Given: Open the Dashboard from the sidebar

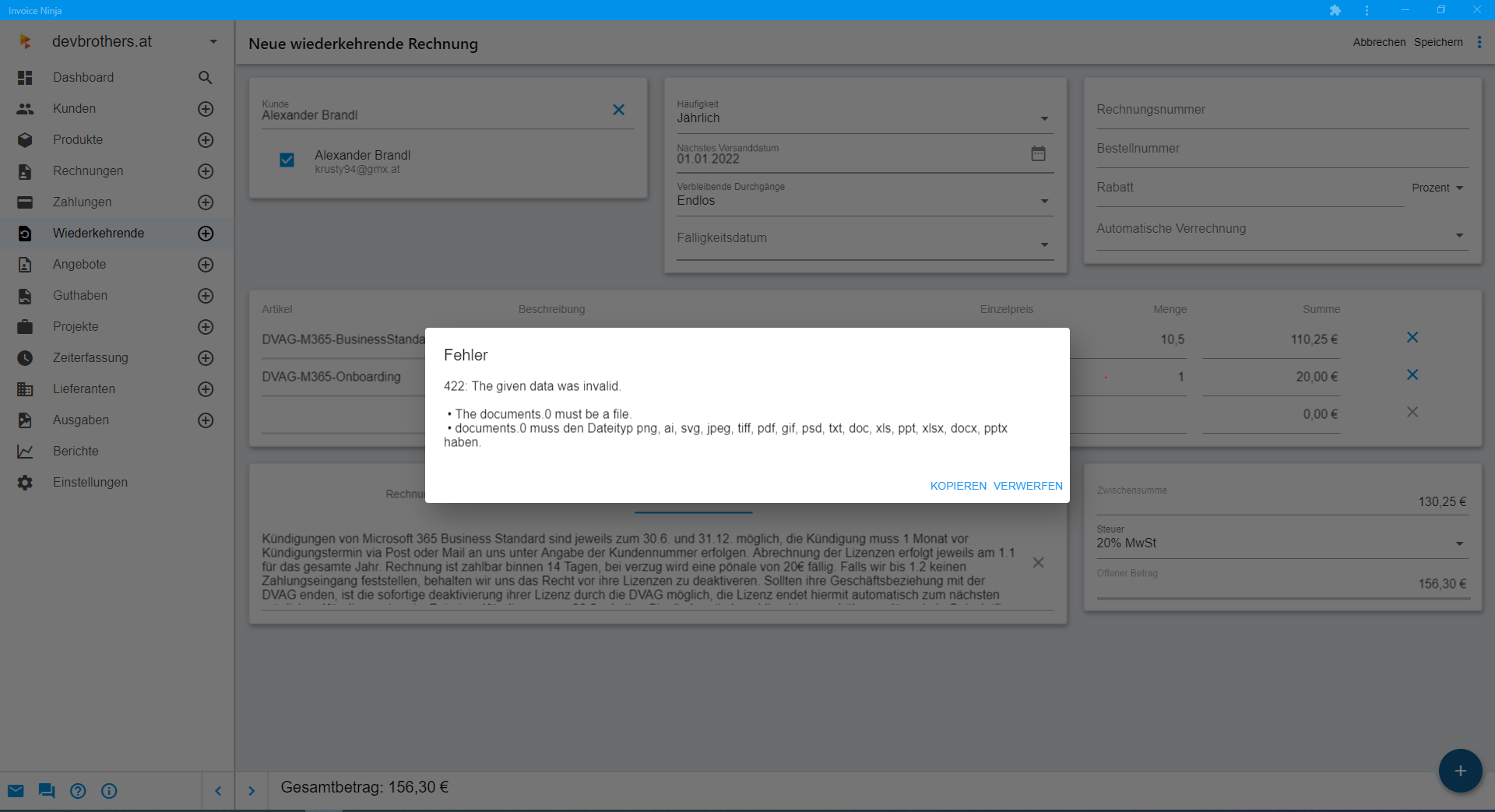Looking at the screenshot, I should [x=83, y=77].
